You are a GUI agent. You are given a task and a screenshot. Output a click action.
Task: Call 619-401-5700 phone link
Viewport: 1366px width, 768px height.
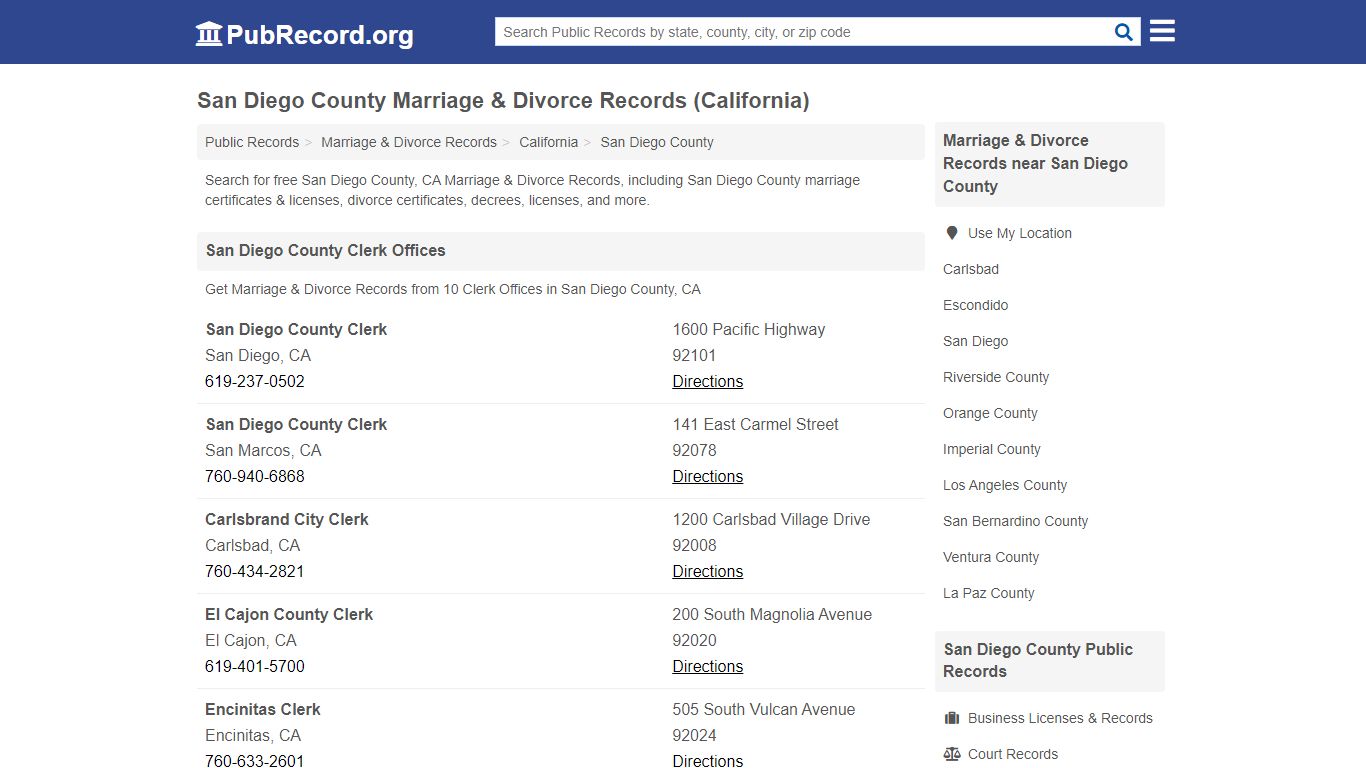(255, 666)
